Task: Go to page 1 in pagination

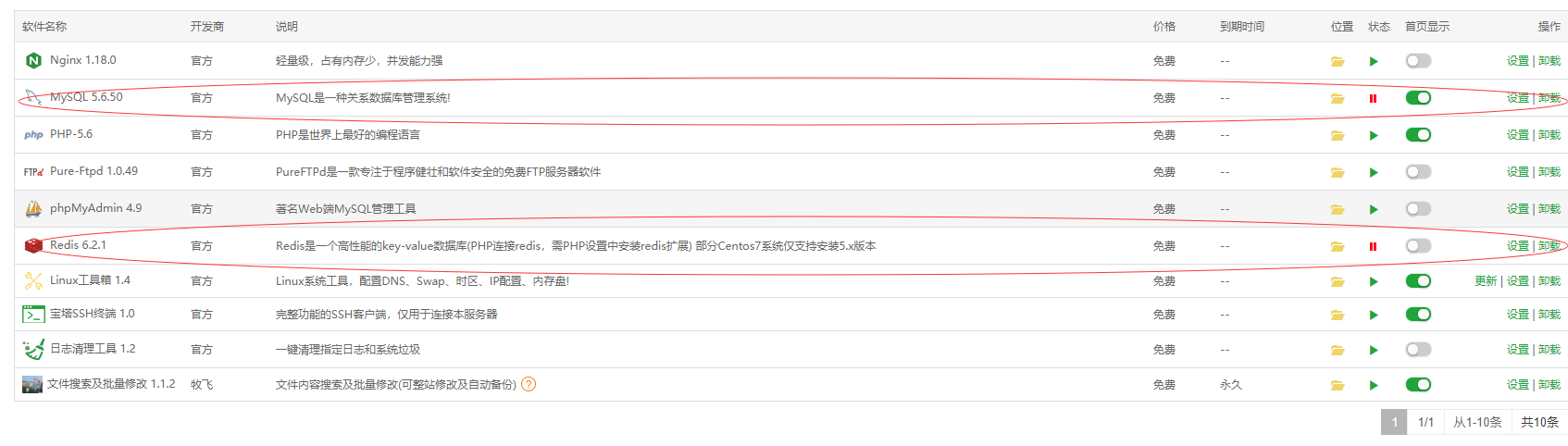Action: 1394,422
